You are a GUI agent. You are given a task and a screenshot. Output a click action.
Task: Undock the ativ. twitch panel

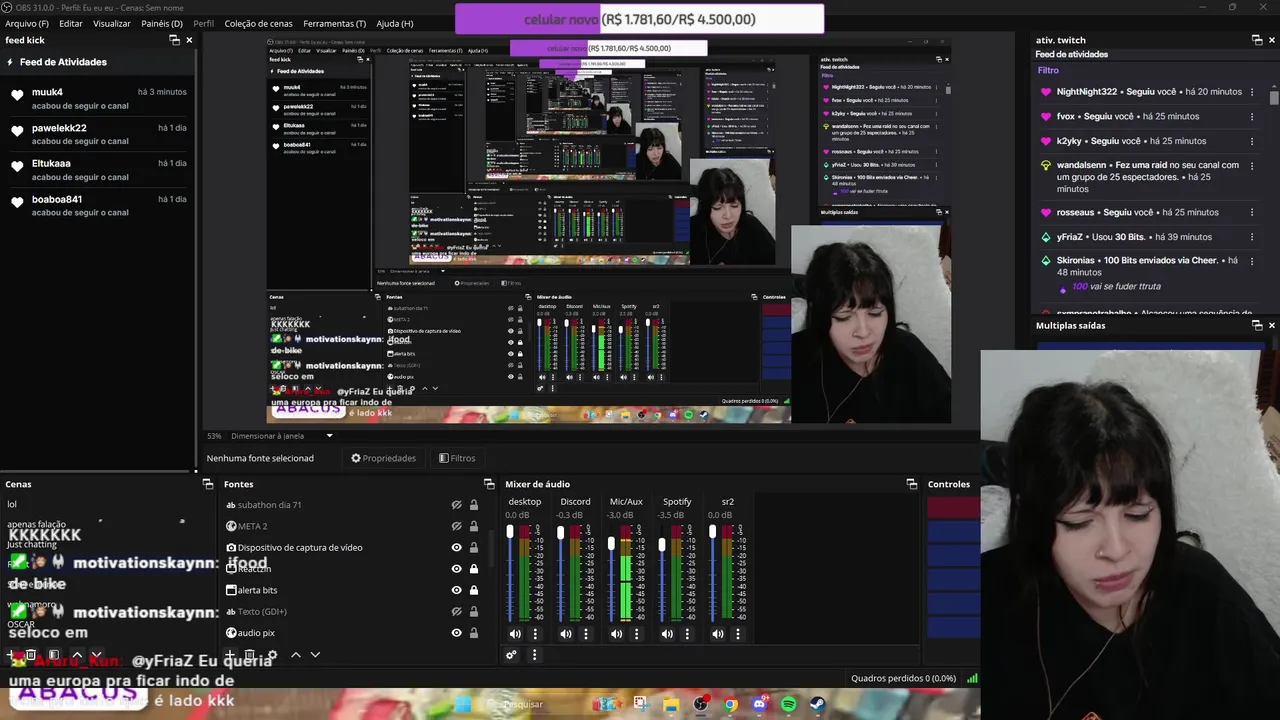(x=1257, y=40)
